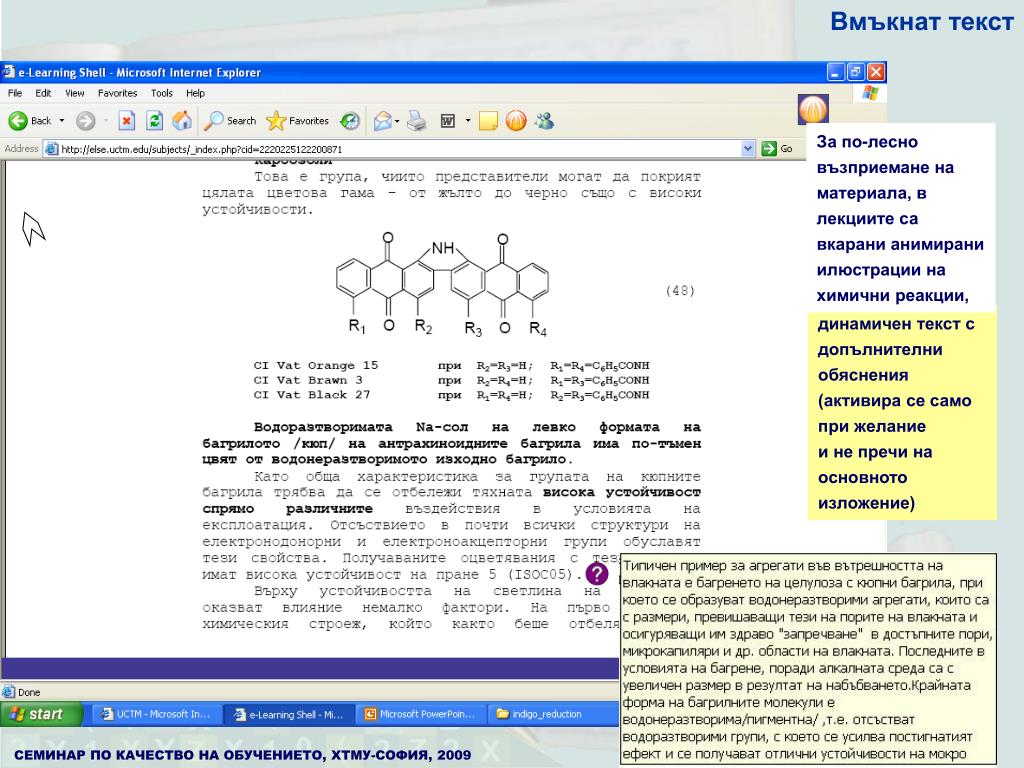Open the Favorites star toolbar button
Image resolution: width=1024 pixels, height=768 pixels.
point(297,121)
